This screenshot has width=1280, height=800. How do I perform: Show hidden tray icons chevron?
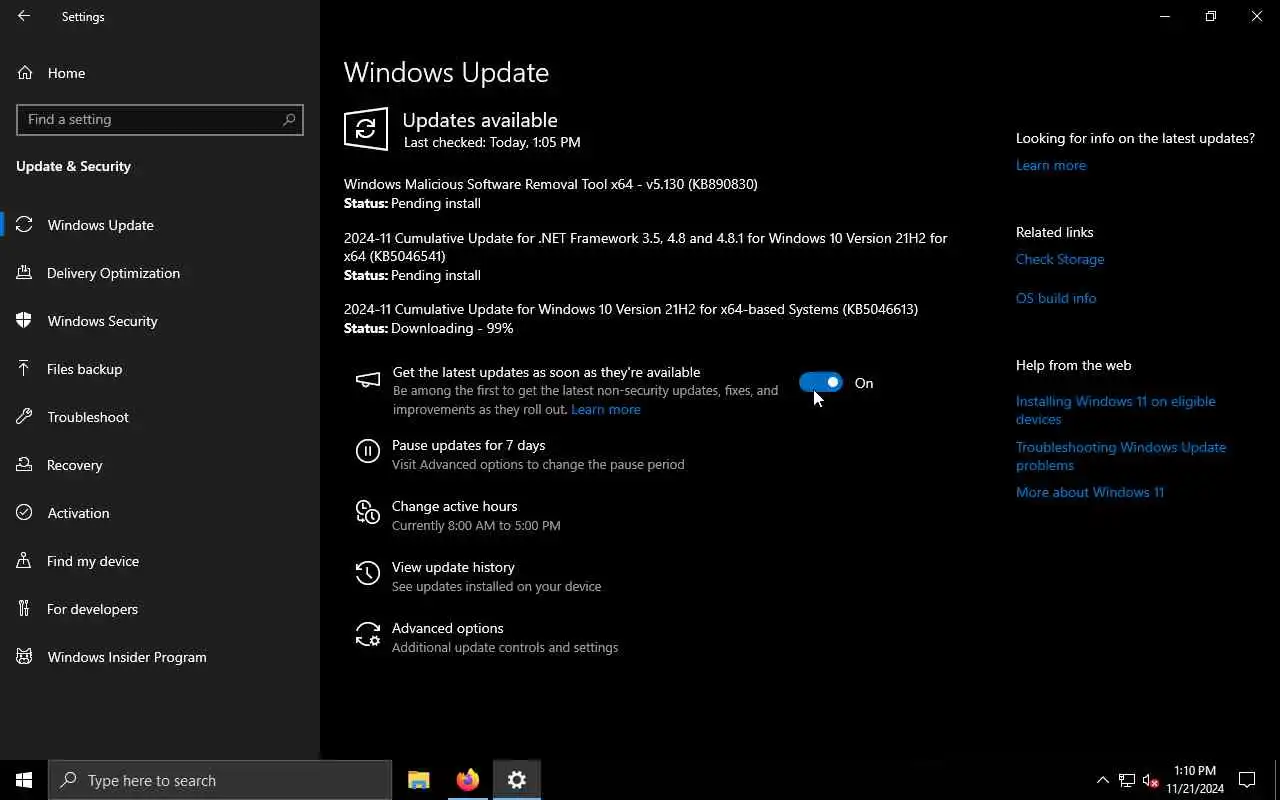coord(1103,780)
